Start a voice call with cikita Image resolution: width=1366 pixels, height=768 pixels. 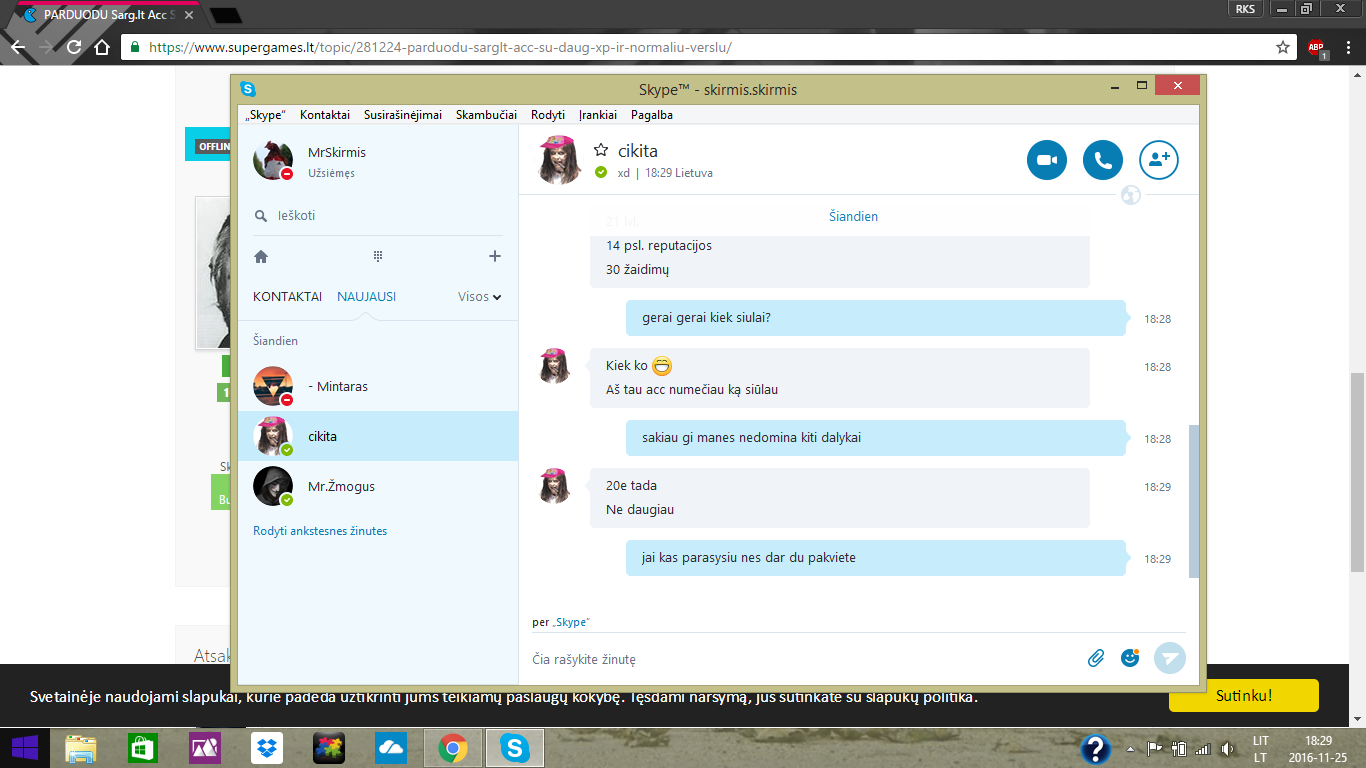tap(1103, 160)
